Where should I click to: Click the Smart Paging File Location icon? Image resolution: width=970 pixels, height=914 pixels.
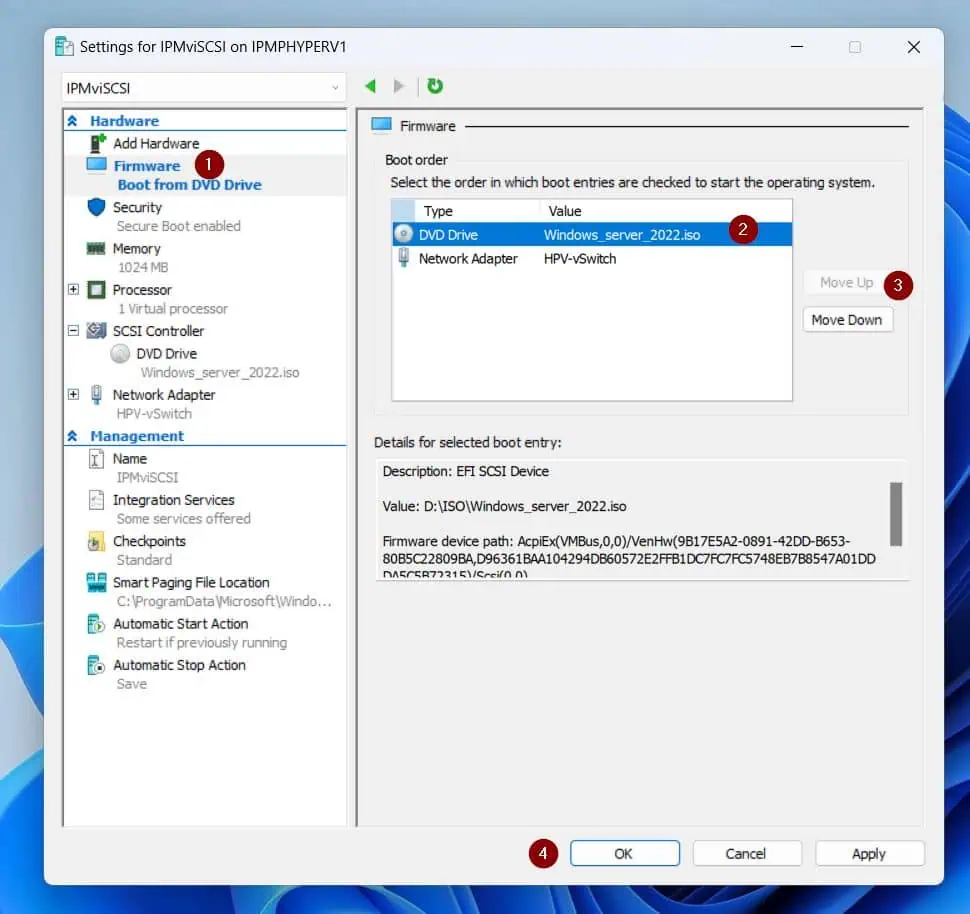click(97, 582)
